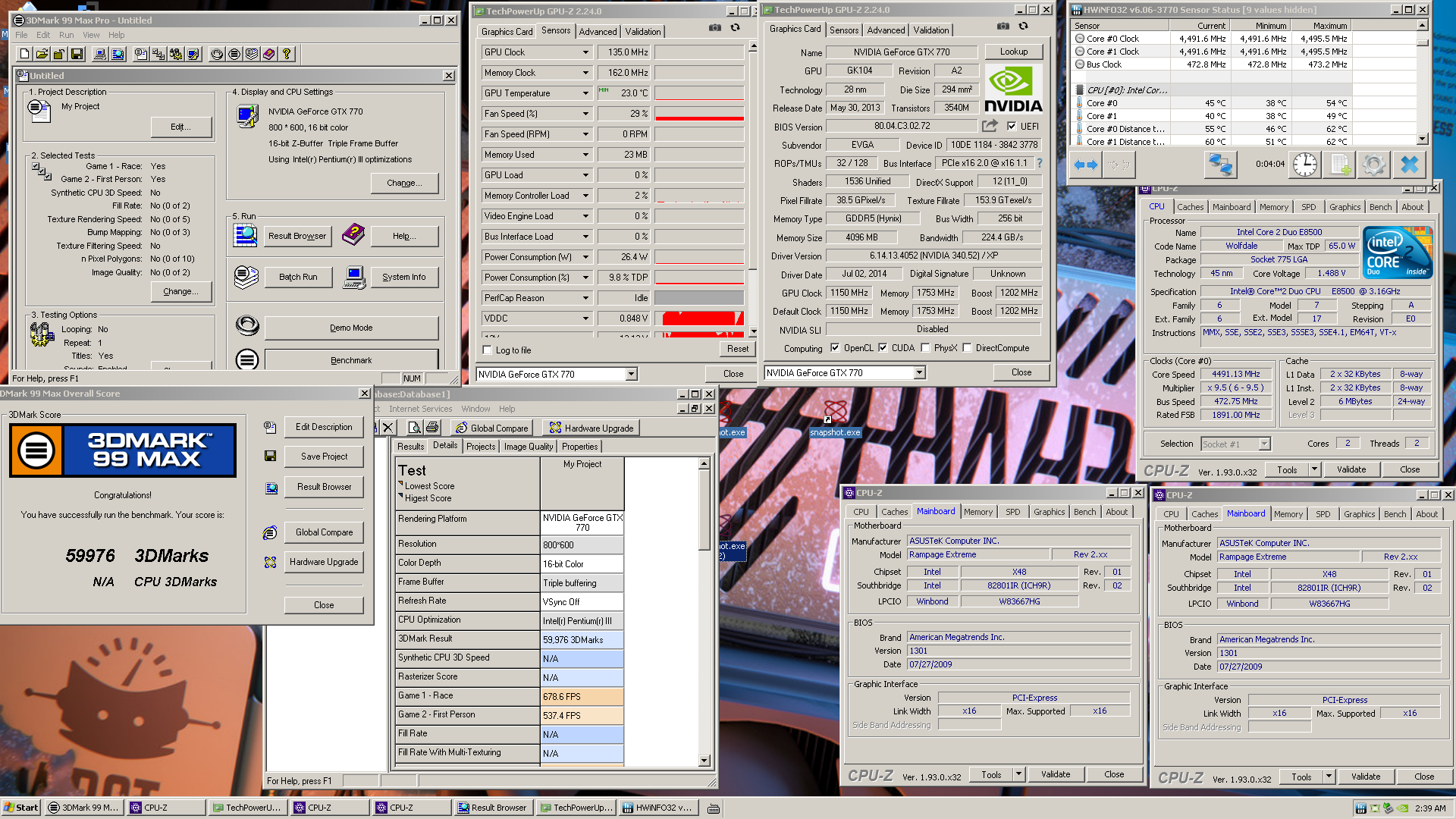This screenshot has height=819, width=1456.
Task: Toggle the PhysX checkbox in GPU-Z
Action: 925,348
